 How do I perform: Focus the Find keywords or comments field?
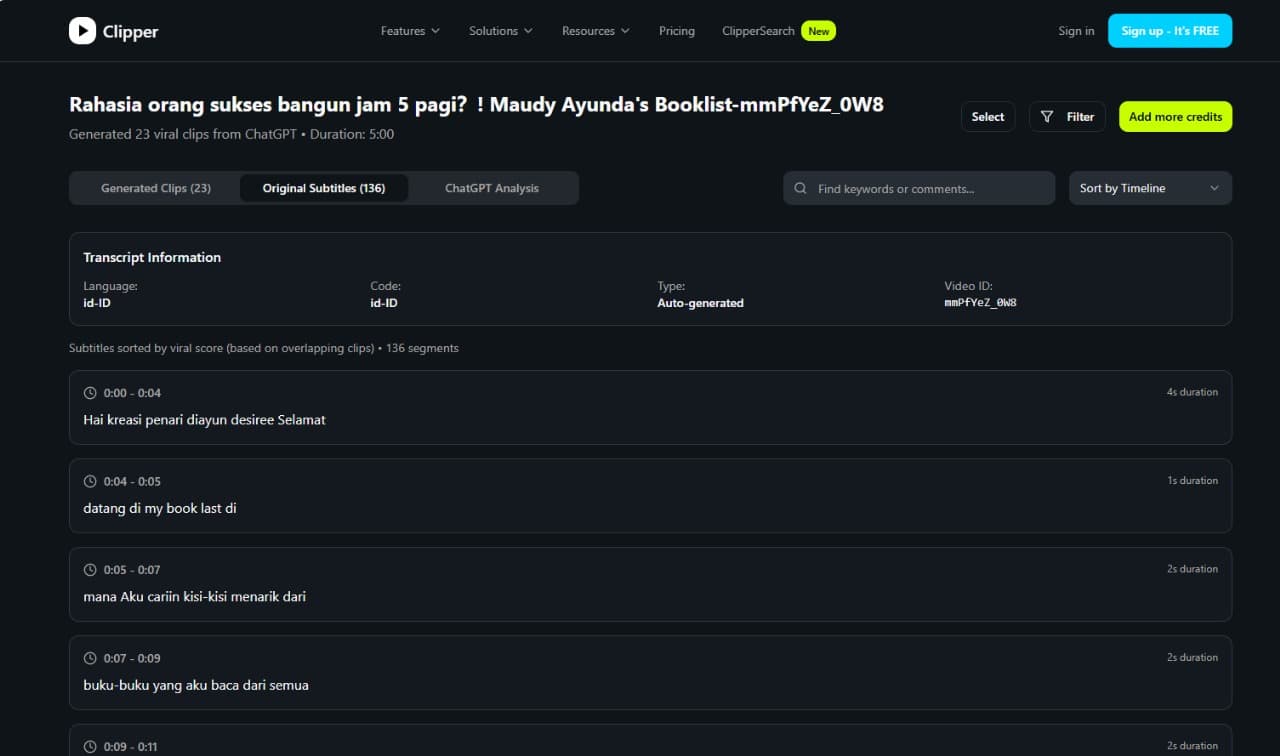(x=930, y=188)
